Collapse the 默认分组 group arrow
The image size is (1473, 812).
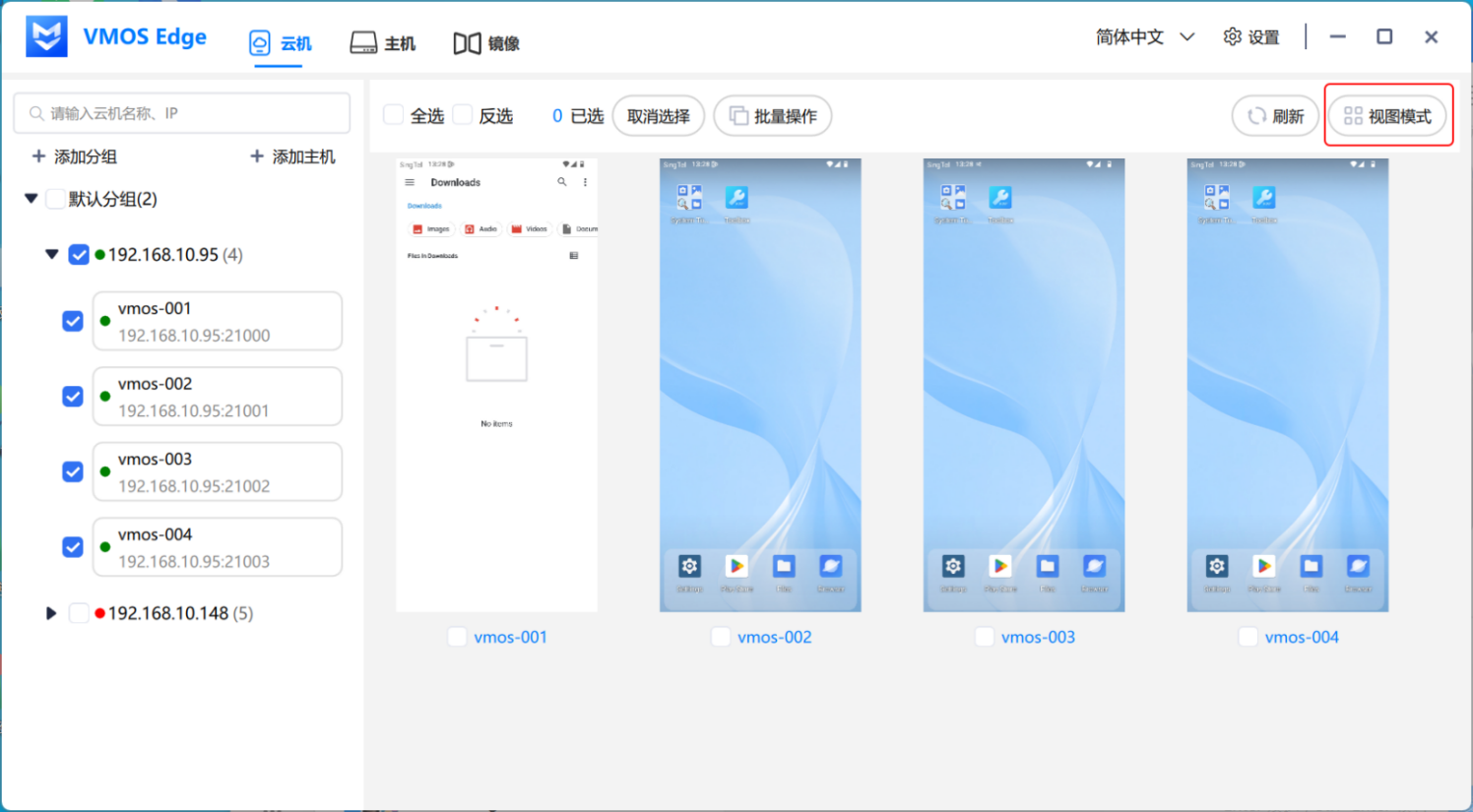[32, 199]
